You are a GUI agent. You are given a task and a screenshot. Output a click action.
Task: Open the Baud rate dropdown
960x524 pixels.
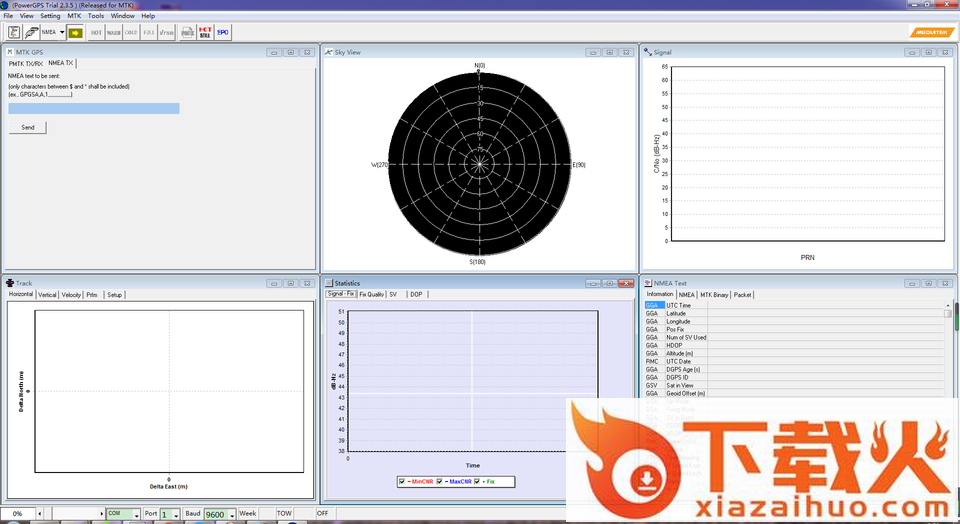click(232, 515)
